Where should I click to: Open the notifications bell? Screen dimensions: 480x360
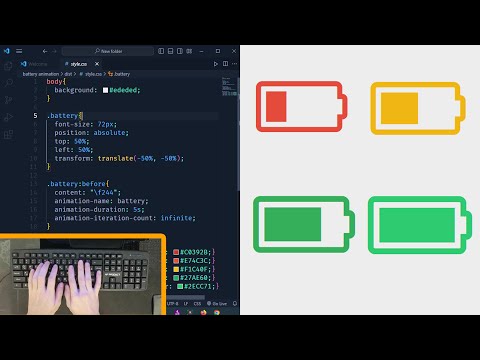point(235,304)
